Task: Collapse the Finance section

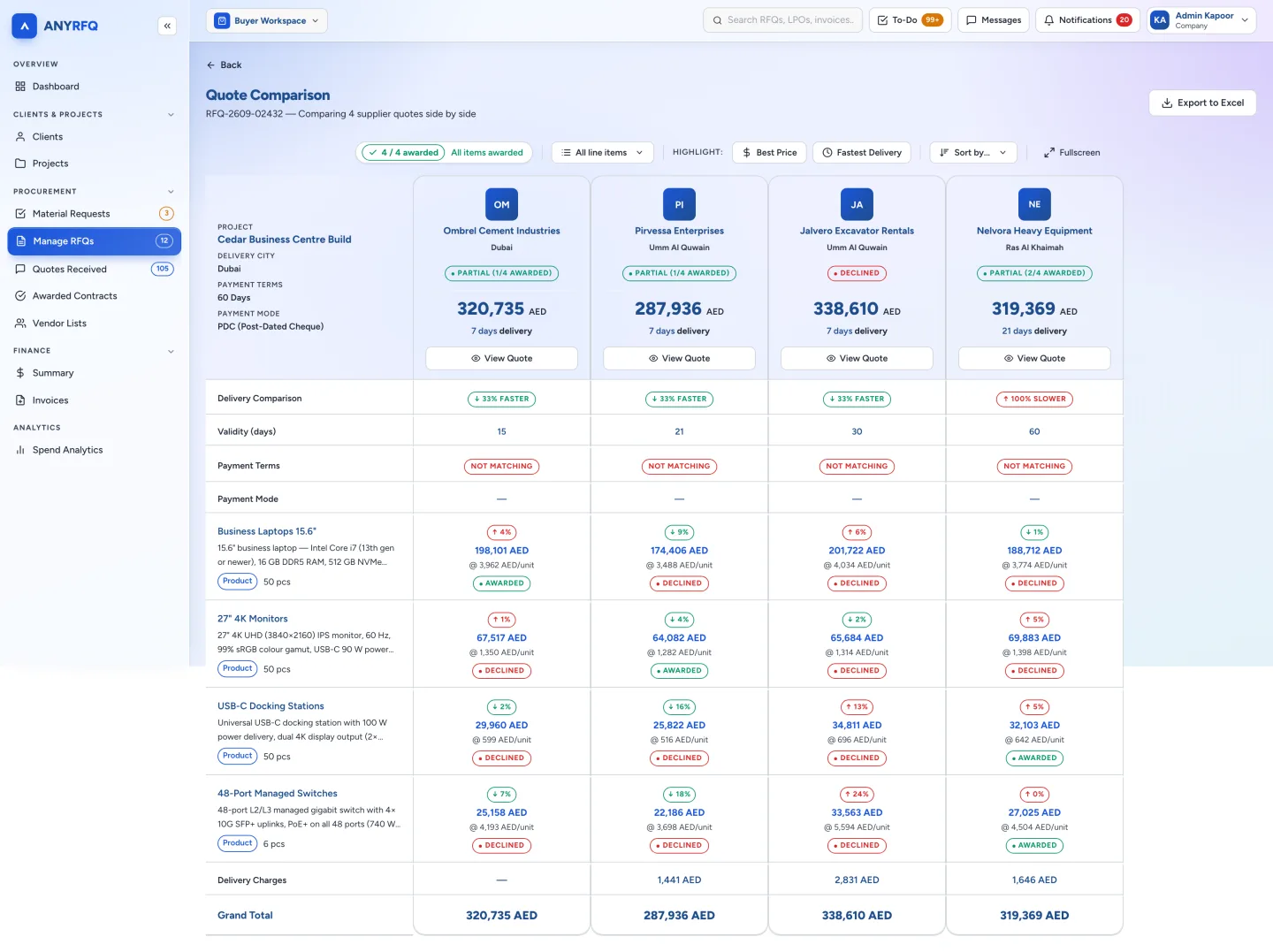Action: [171, 351]
